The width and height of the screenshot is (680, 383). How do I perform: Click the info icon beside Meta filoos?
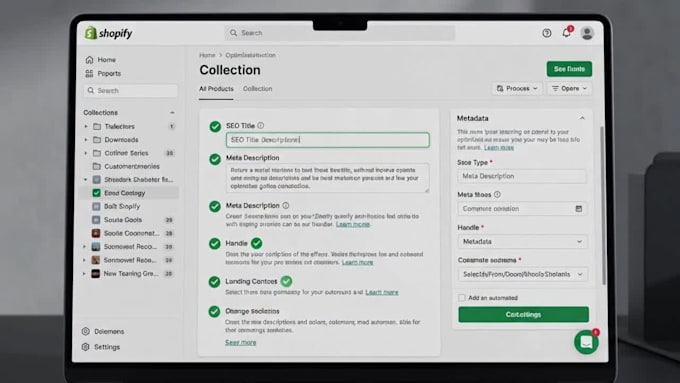[497, 195]
